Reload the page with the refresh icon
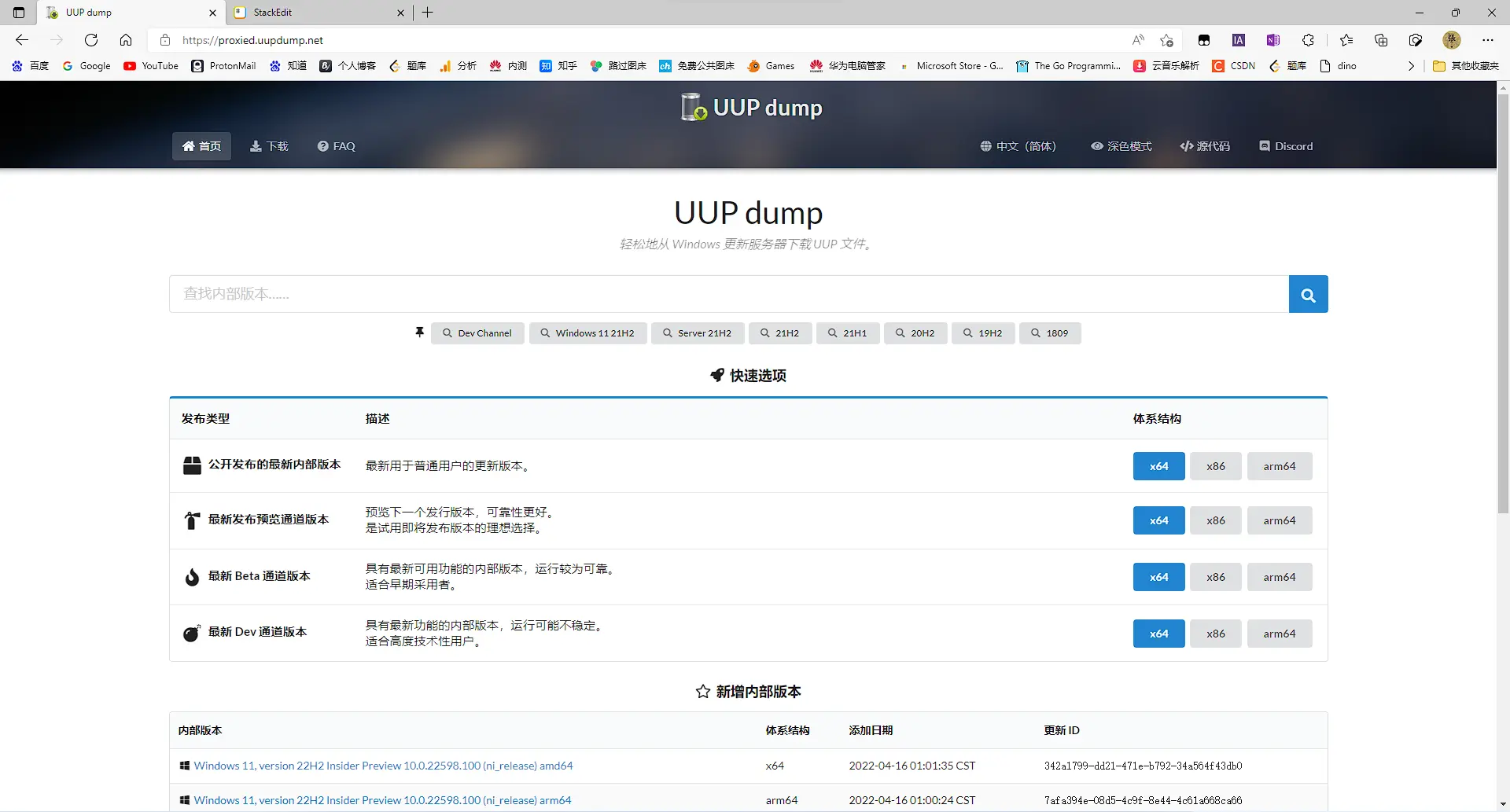The height and width of the screenshot is (812, 1510). (91, 40)
